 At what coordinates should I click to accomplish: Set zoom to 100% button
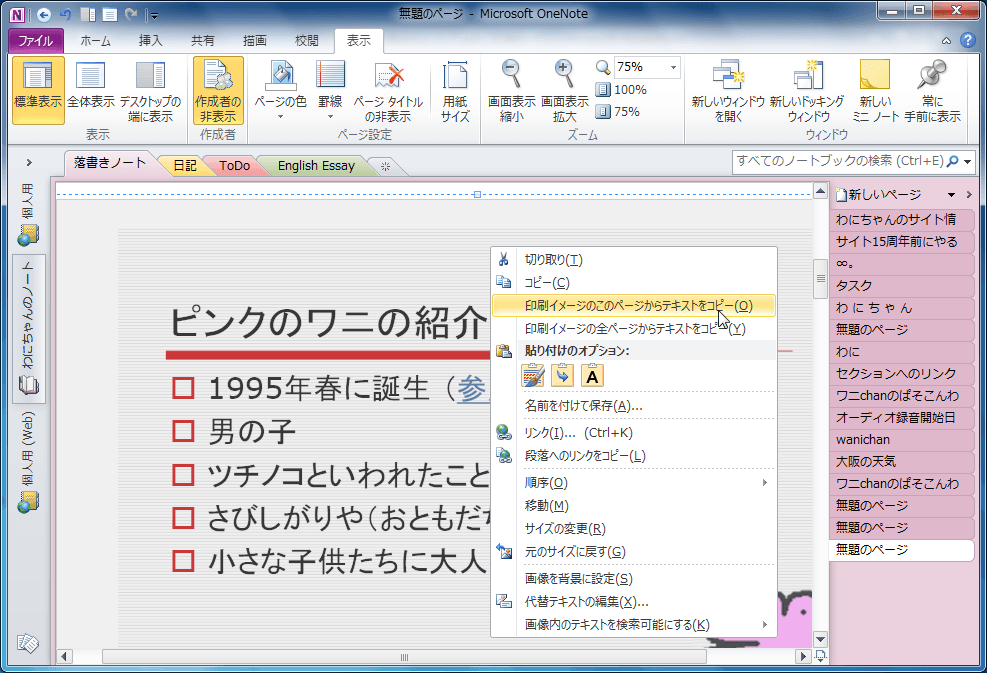[621, 89]
